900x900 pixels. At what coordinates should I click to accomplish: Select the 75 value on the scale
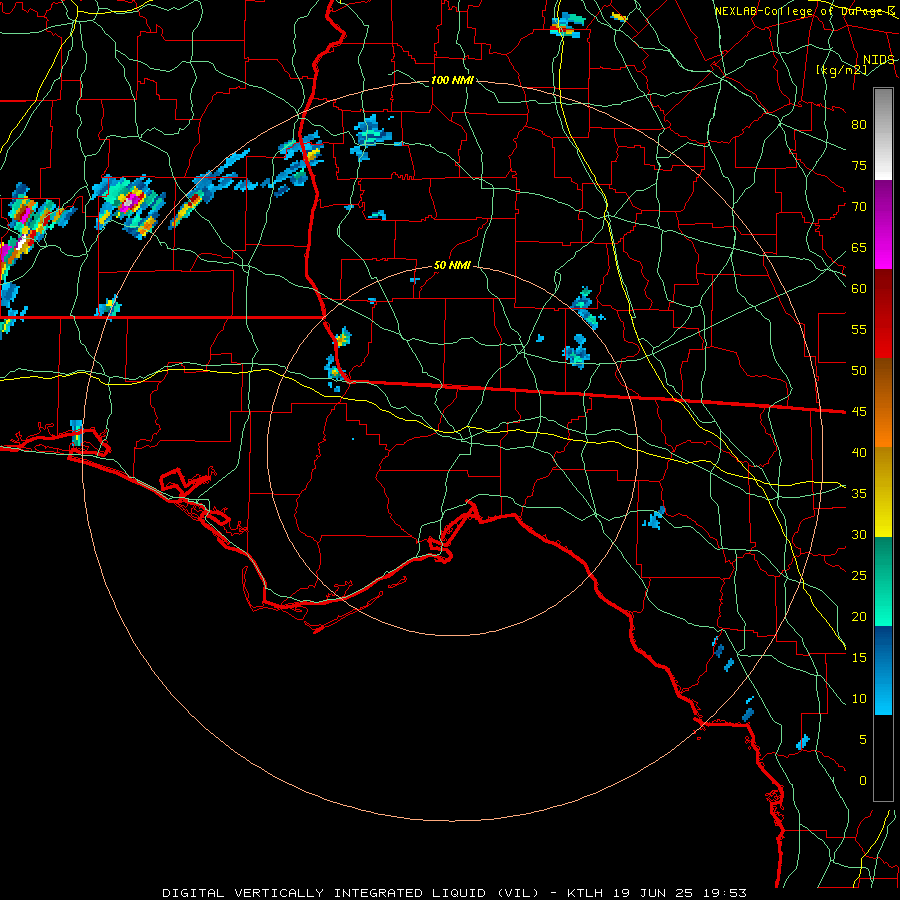(x=859, y=165)
